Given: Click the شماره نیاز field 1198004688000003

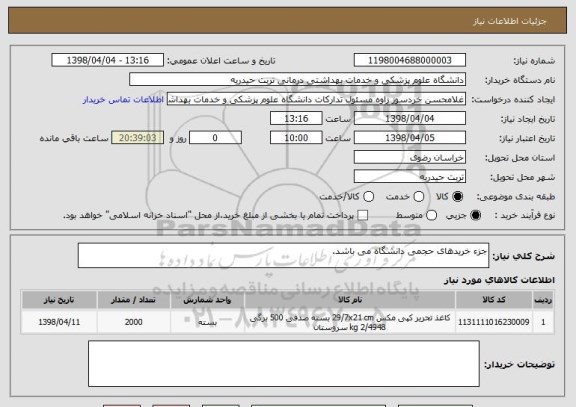Looking at the screenshot, I should [x=410, y=60].
